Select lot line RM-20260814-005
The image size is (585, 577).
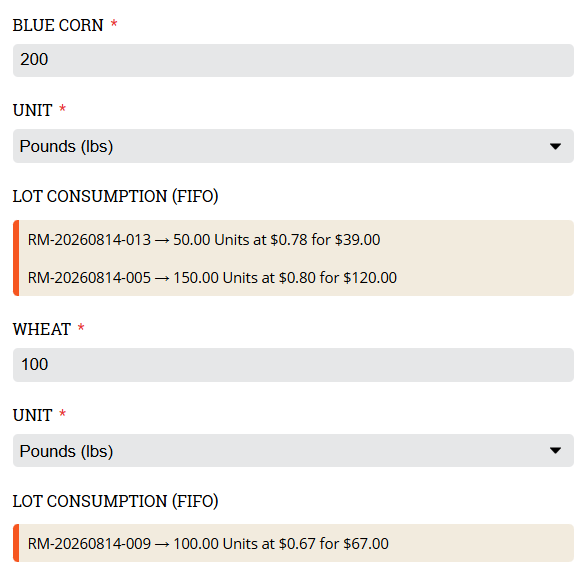(212, 277)
